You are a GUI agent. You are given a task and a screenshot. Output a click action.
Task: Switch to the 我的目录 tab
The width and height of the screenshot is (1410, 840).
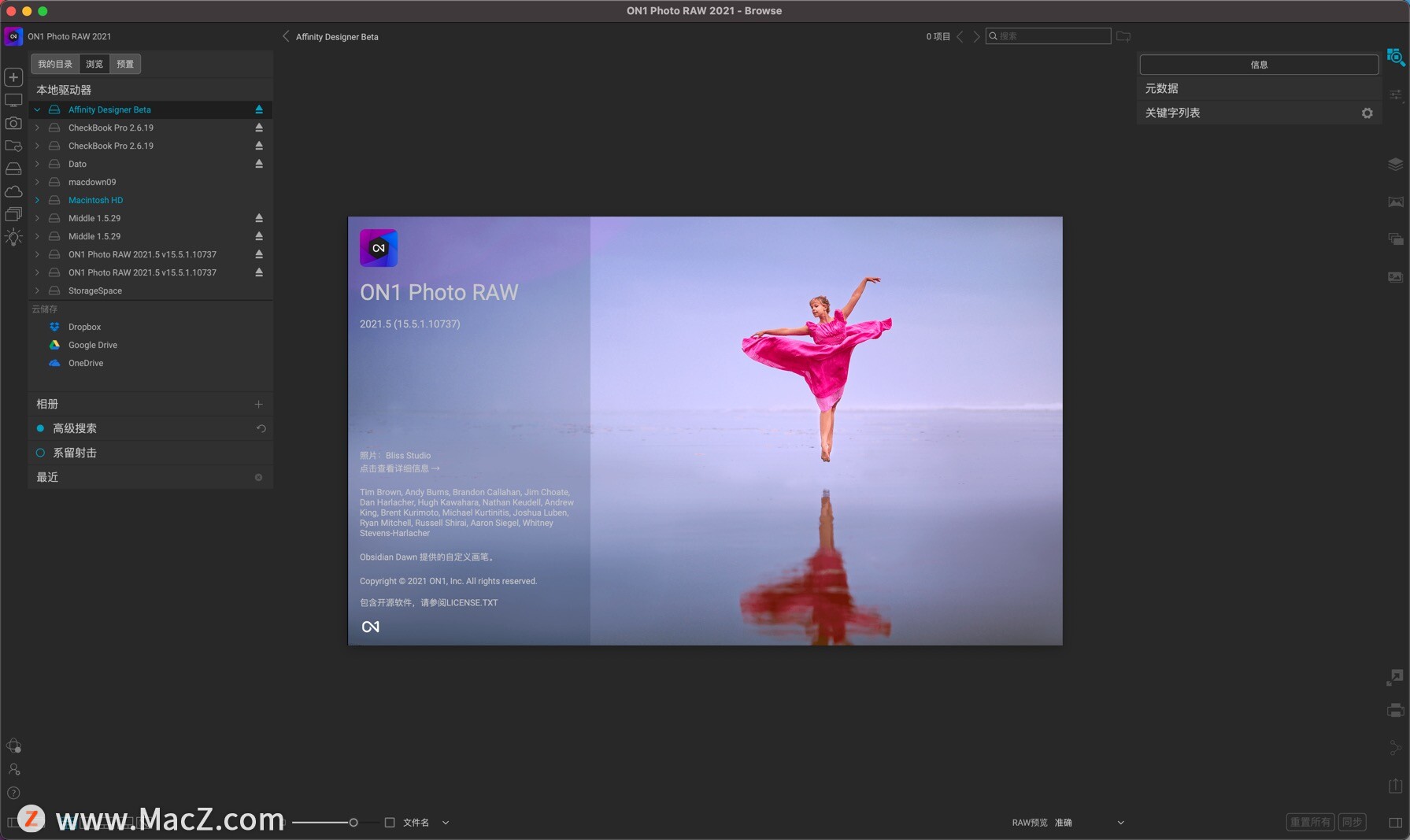point(55,65)
